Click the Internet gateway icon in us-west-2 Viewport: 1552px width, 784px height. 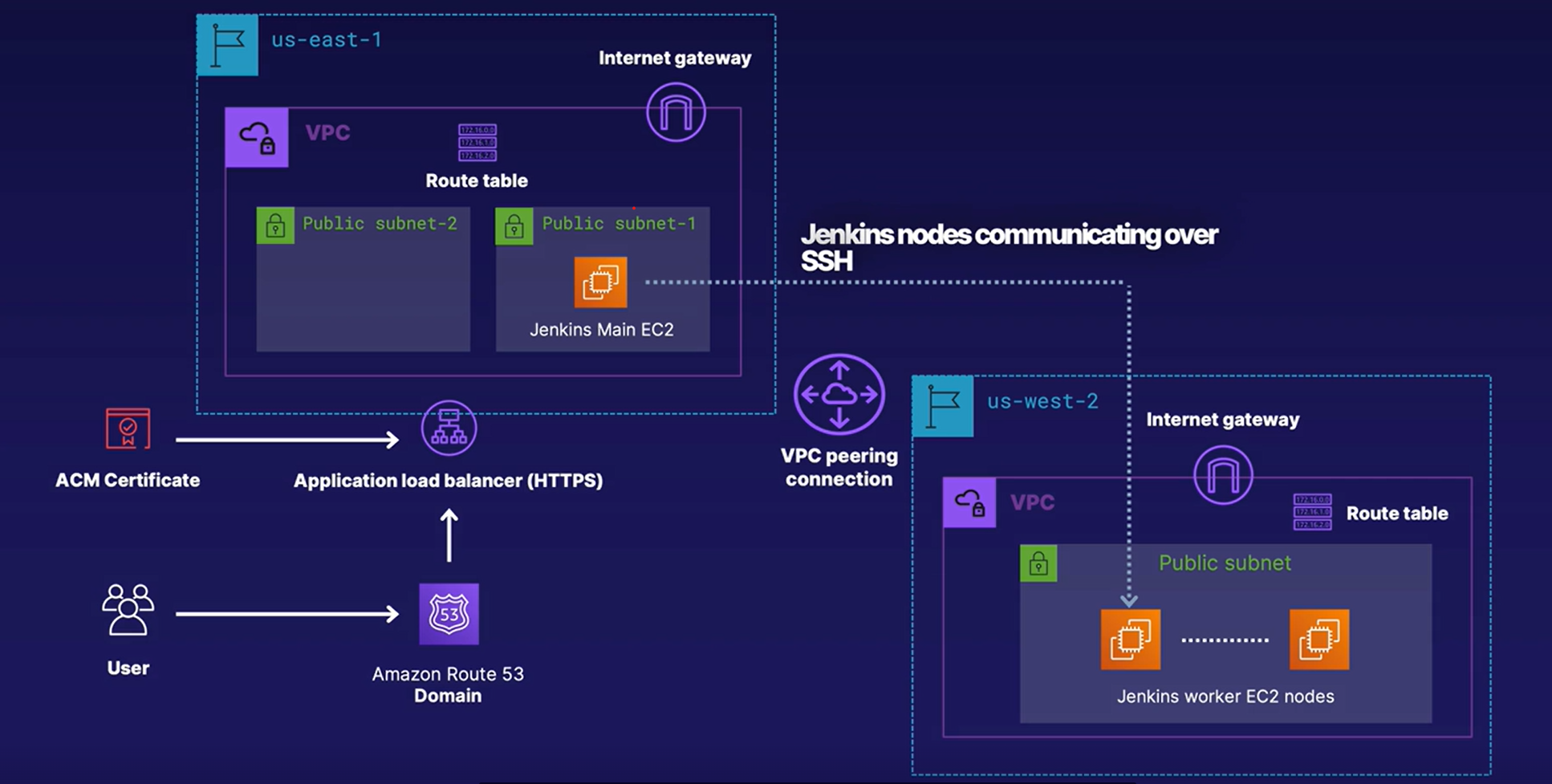coord(1223,474)
